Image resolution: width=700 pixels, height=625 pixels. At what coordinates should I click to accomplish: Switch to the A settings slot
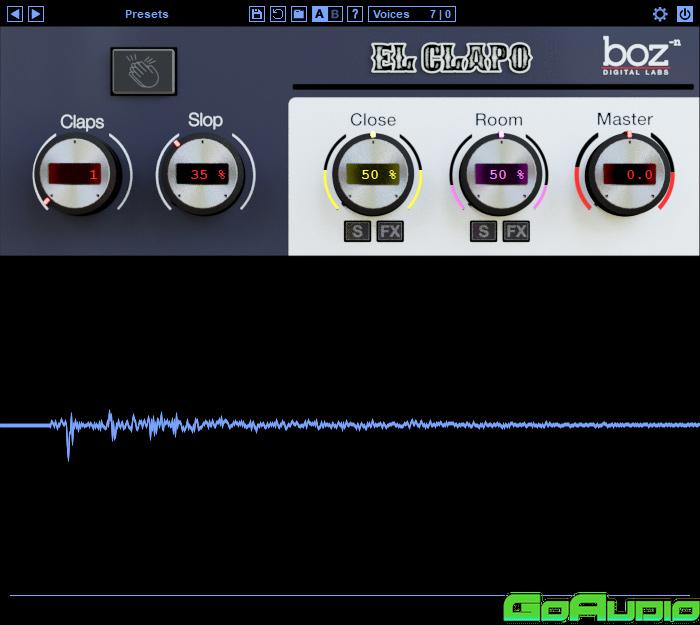point(319,14)
